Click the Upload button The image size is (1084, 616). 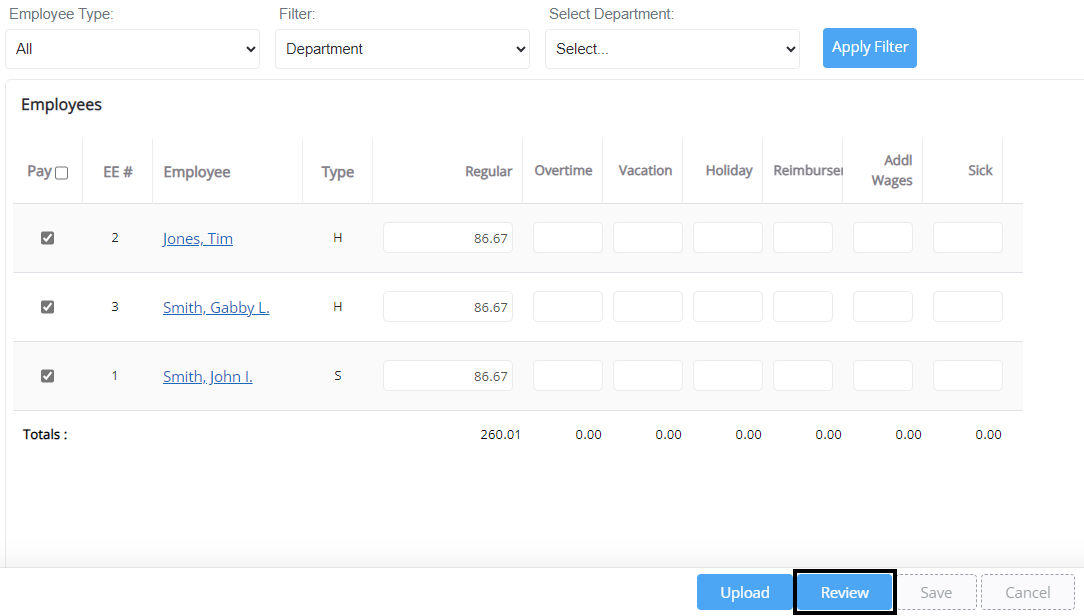coord(745,592)
